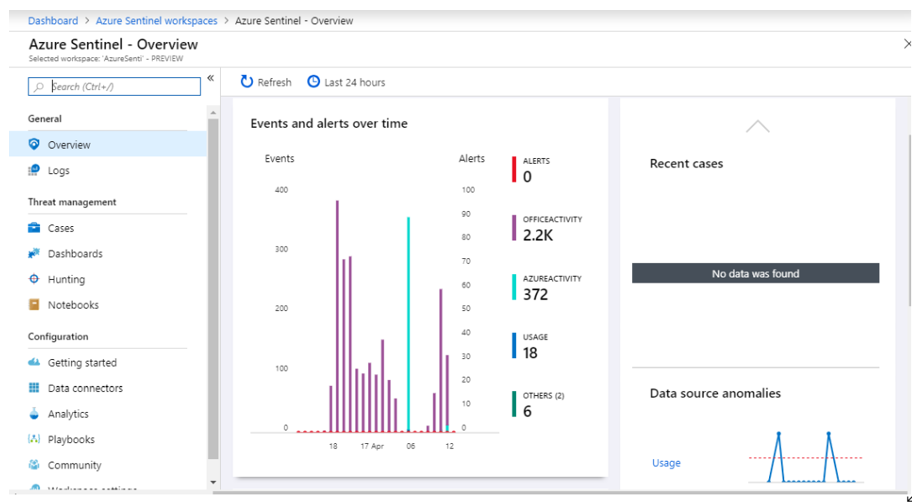Click the search input field
This screenshot has width=916, height=502.
[x=114, y=86]
